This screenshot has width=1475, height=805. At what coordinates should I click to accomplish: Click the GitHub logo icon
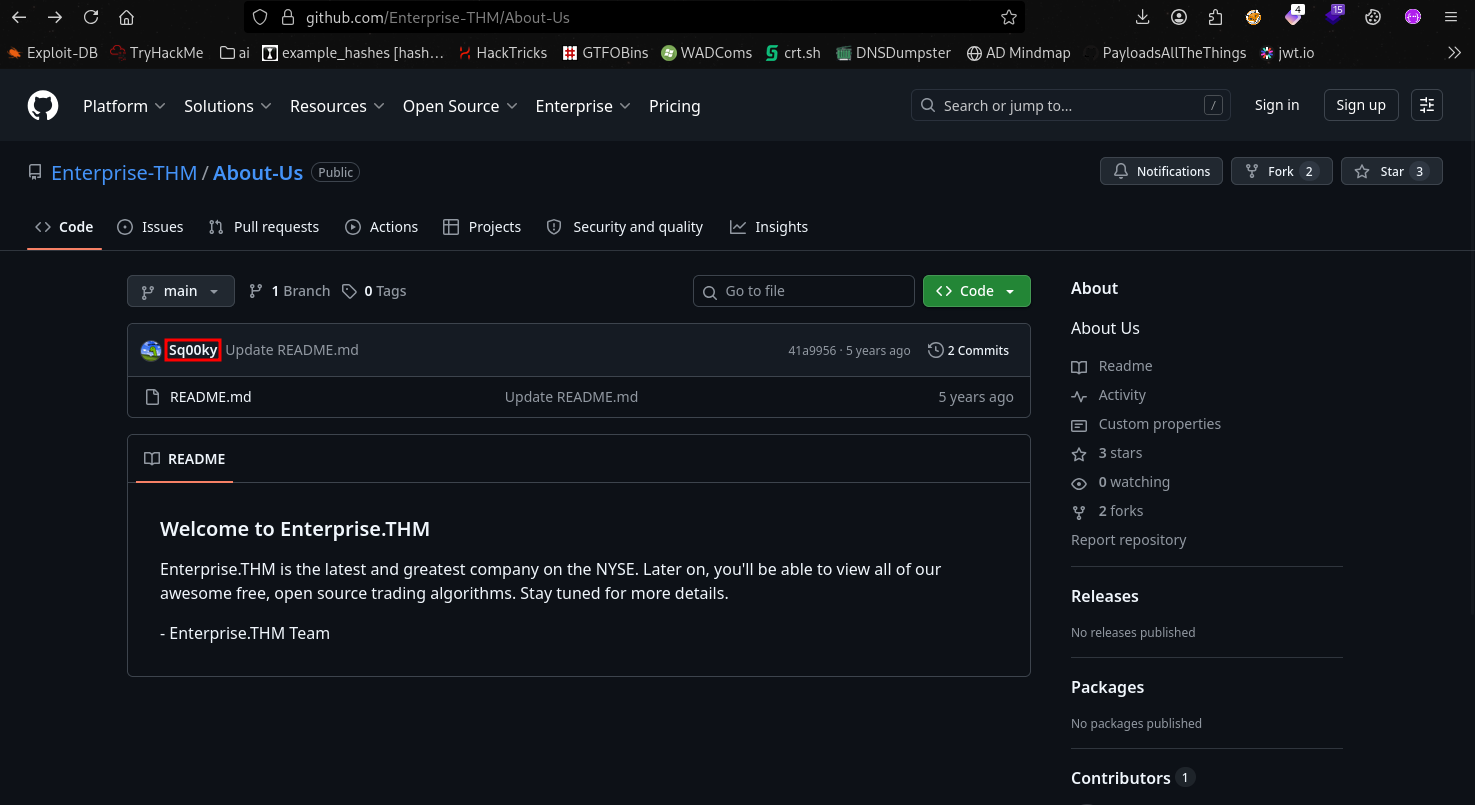coord(42,106)
